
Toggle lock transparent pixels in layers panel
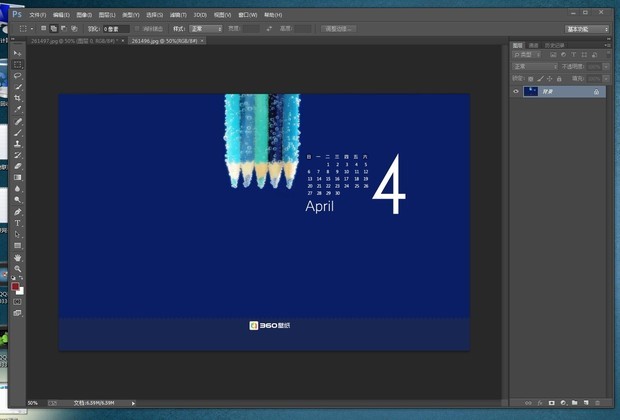[530, 77]
